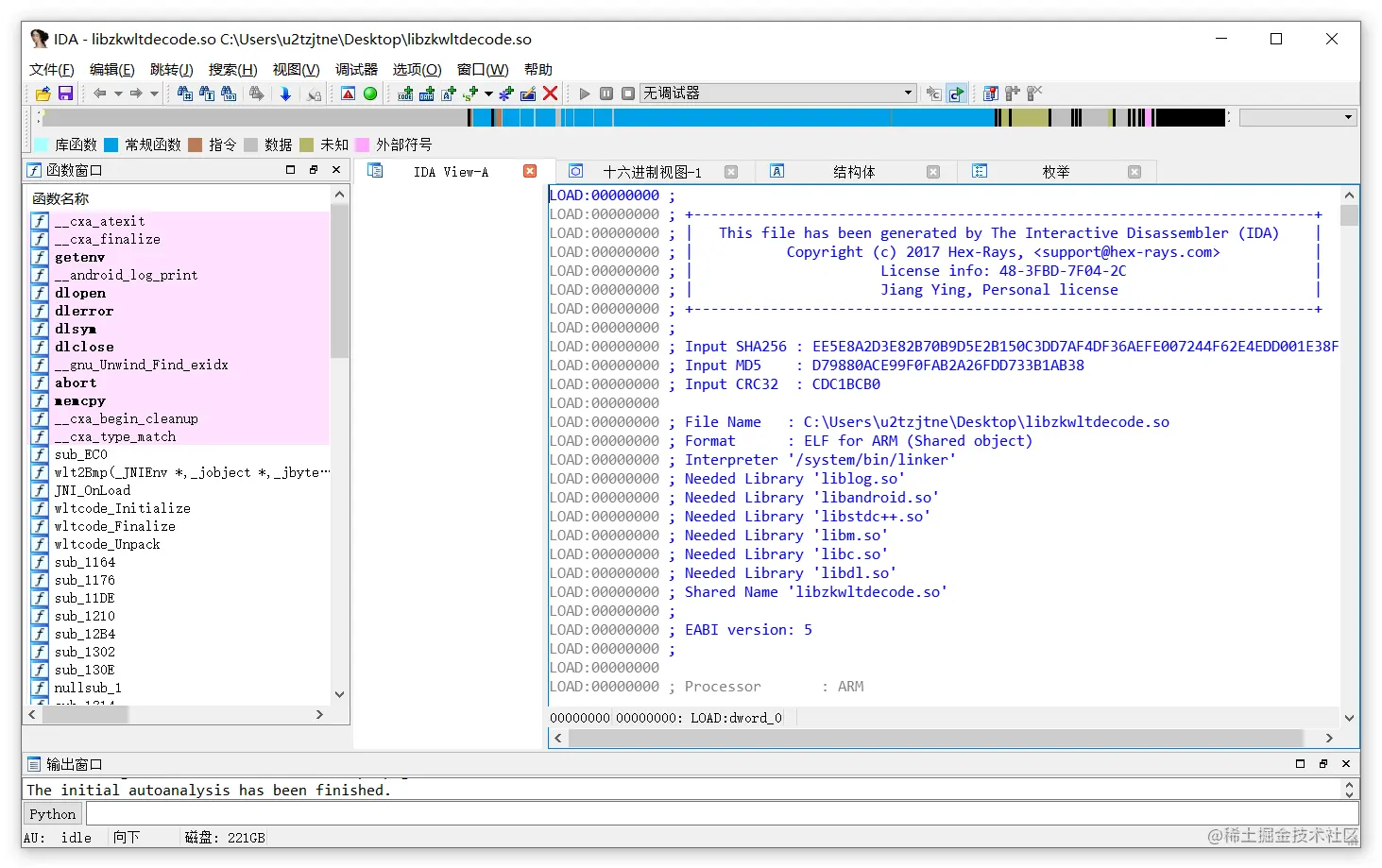Image resolution: width=1382 pixels, height=868 pixels.
Task: Click the red X delete toolbar icon
Action: click(x=550, y=94)
